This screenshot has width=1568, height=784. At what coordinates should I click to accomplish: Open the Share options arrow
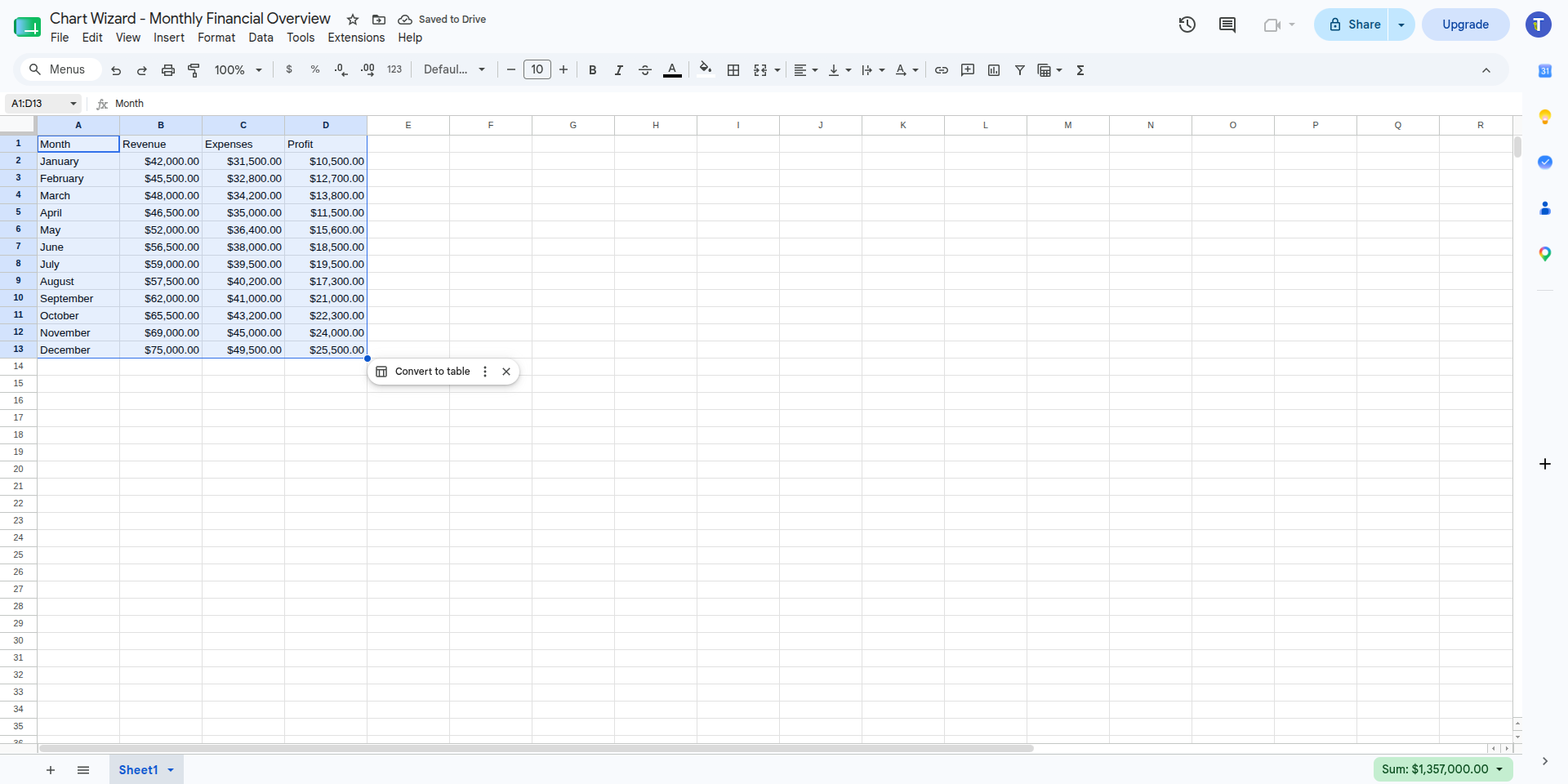point(1401,24)
